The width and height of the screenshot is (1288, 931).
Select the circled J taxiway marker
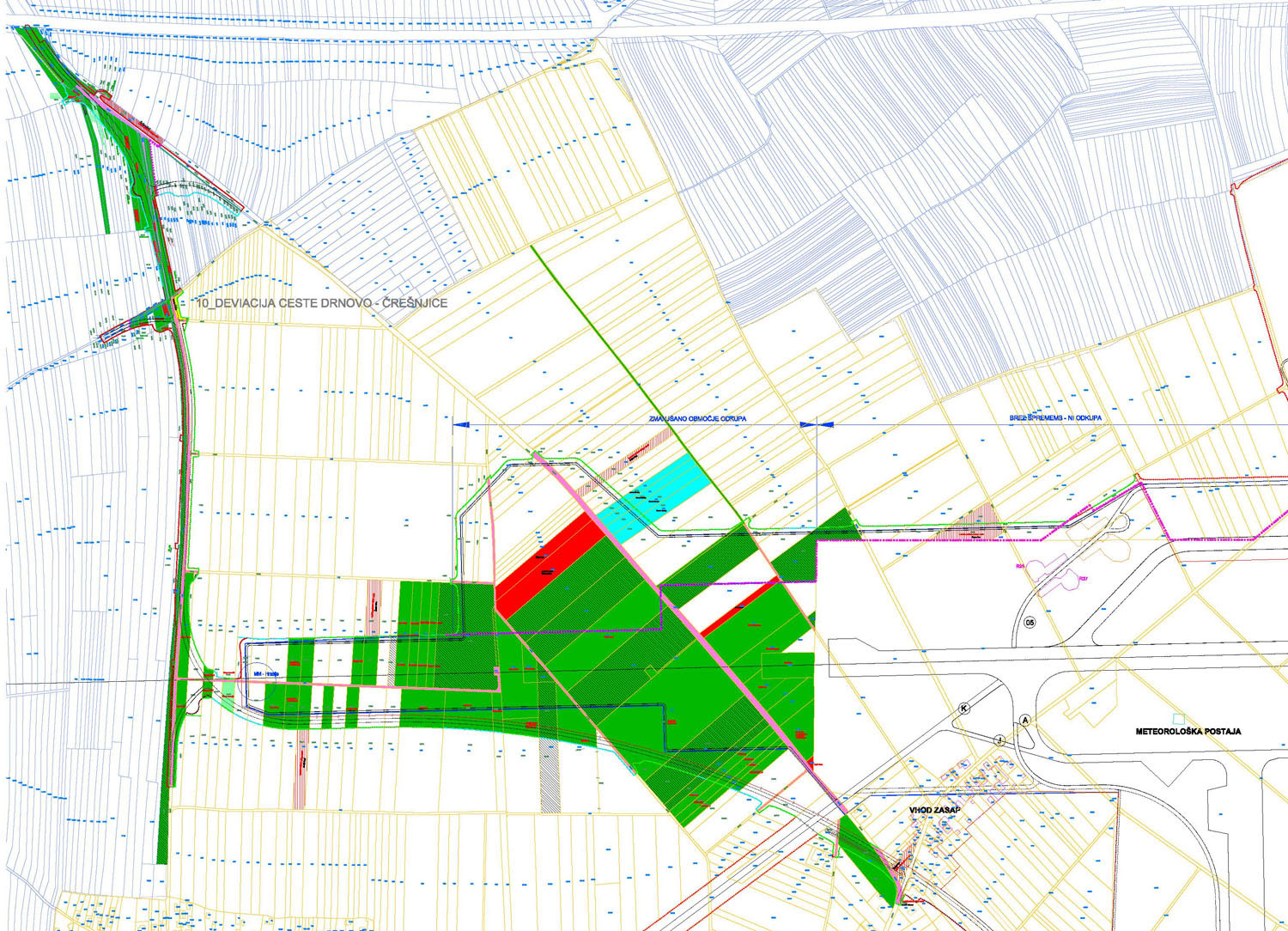[999, 739]
